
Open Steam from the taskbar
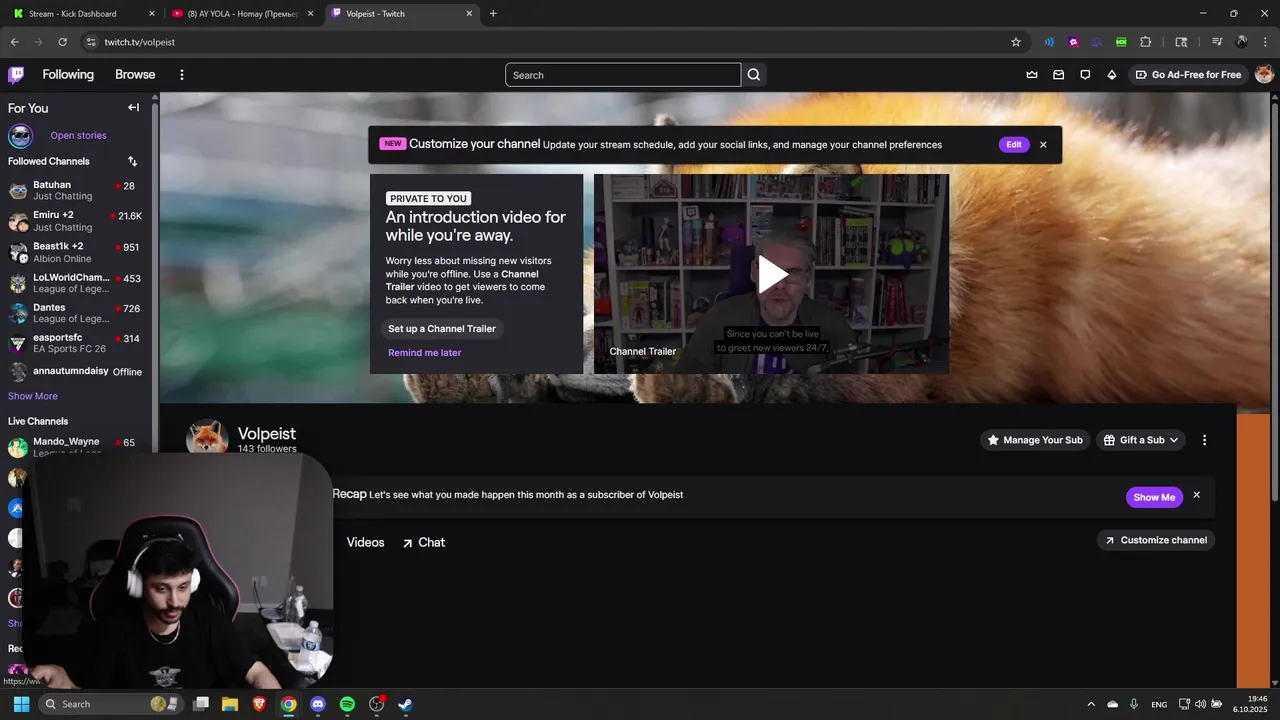(x=405, y=704)
